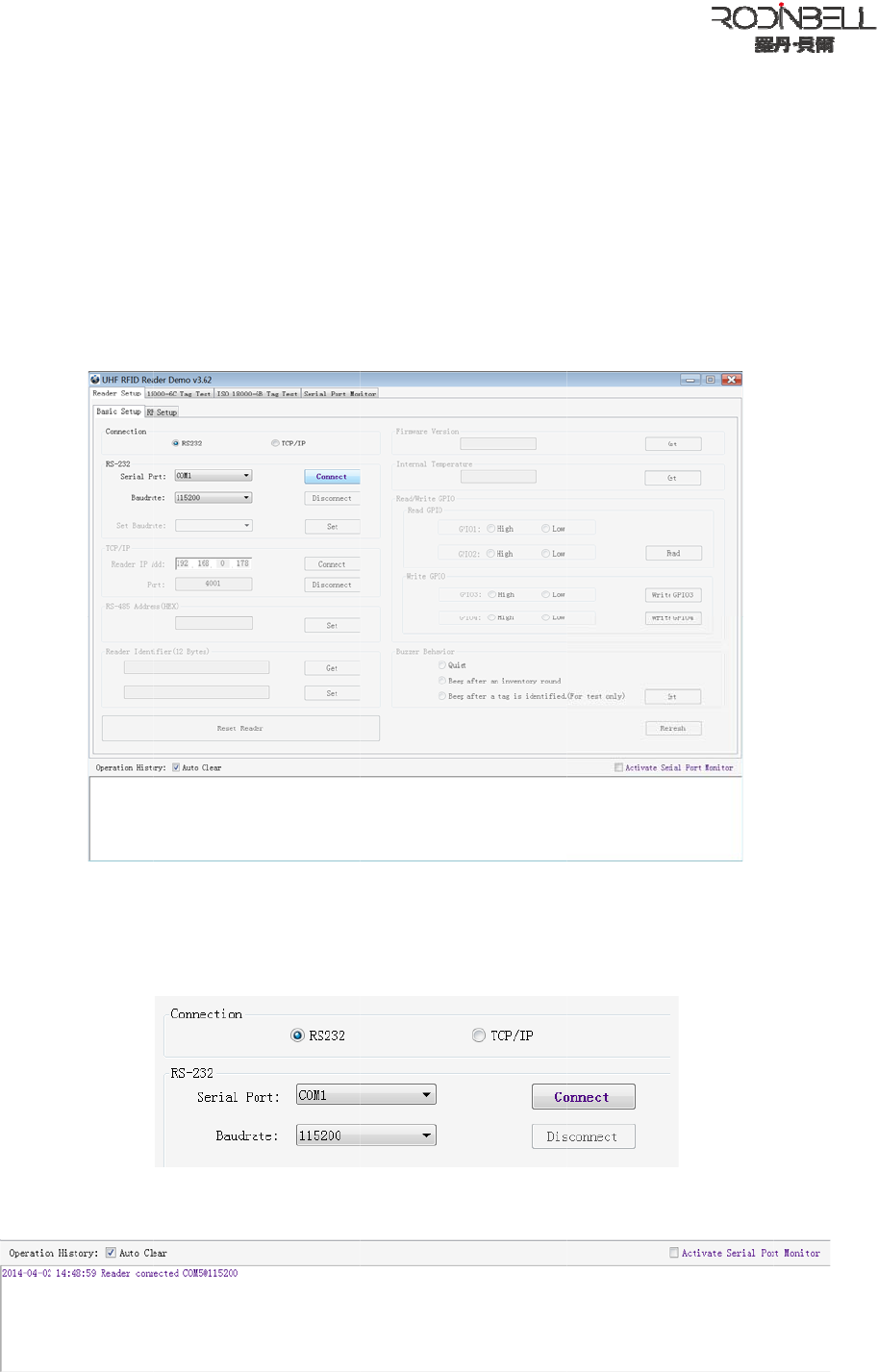Choose Low for GPIO3
Image resolution: width=878 pixels, height=1372 pixels.
pyautogui.click(x=545, y=595)
